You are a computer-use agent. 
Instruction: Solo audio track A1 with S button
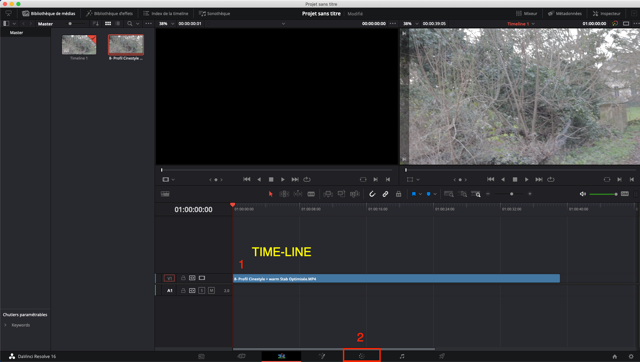202,291
